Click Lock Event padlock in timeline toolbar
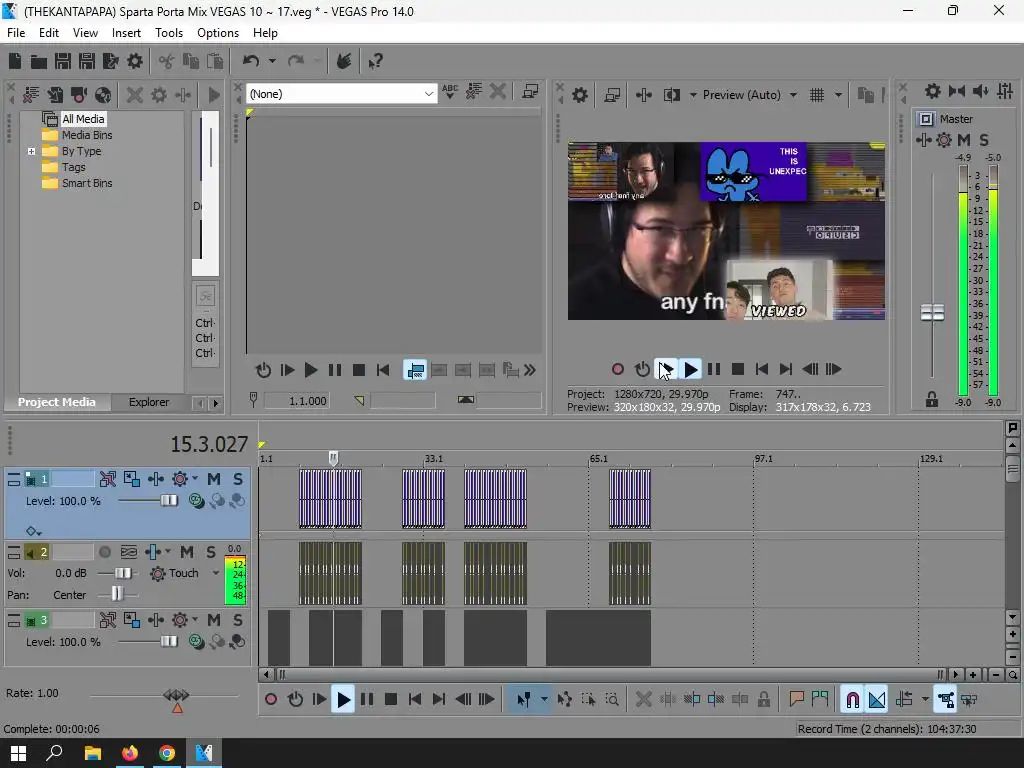Screen dimensions: 1024x768 pyautogui.click(x=763, y=699)
